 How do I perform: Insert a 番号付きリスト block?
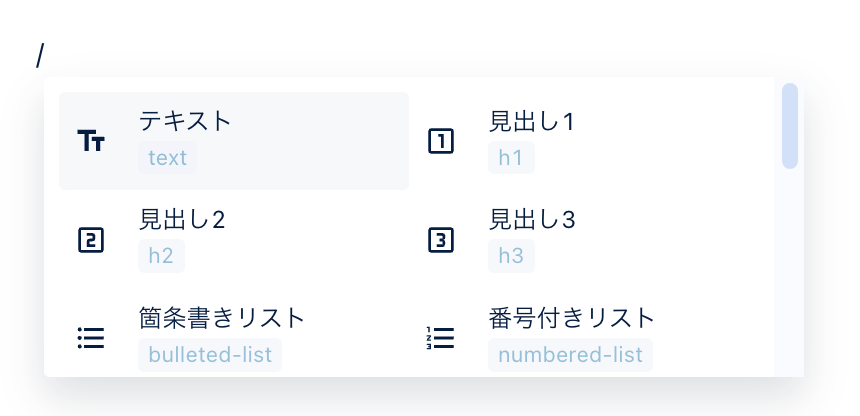tap(584, 334)
